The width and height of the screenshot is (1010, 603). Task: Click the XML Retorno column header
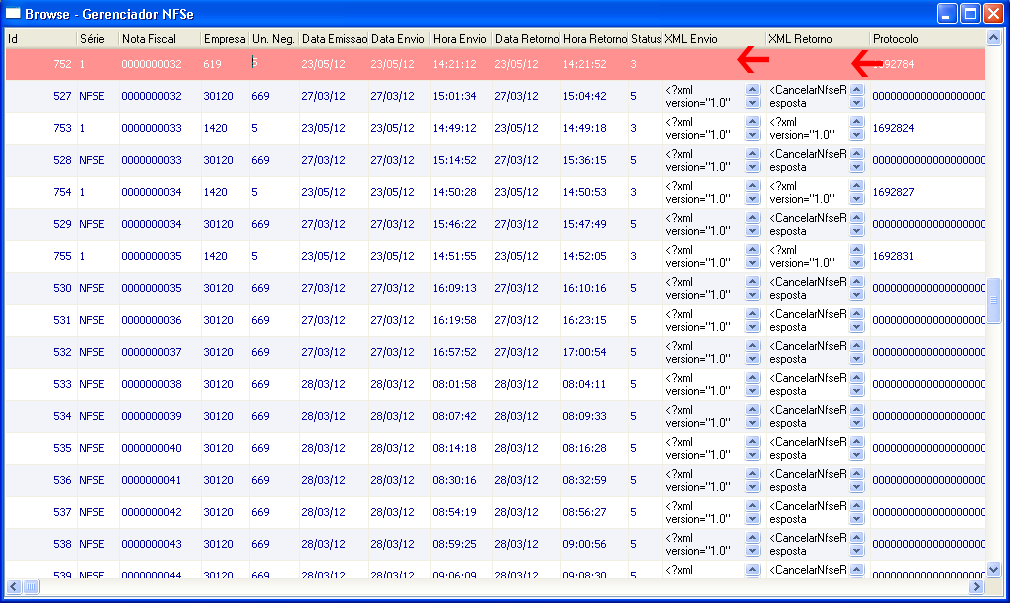(818, 39)
